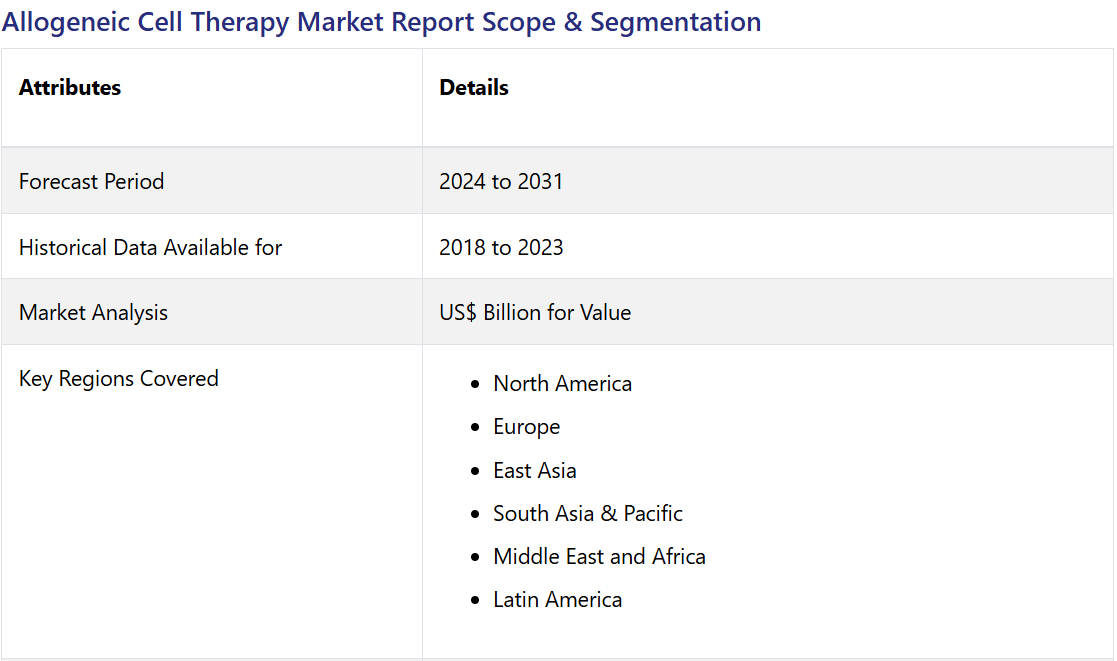The image size is (1117, 661).
Task: Click the Allogeneic Cell Therapy report heading
Action: coord(381,22)
